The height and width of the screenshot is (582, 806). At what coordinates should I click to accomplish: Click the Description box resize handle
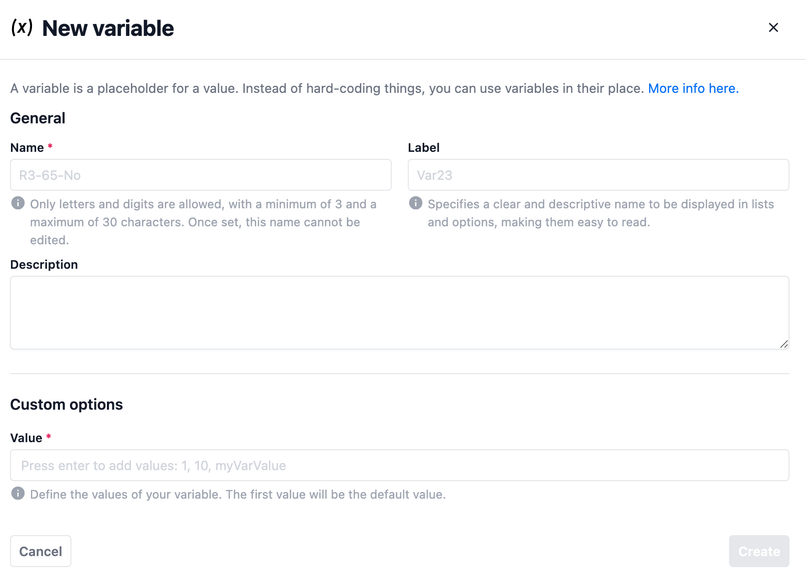[783, 343]
